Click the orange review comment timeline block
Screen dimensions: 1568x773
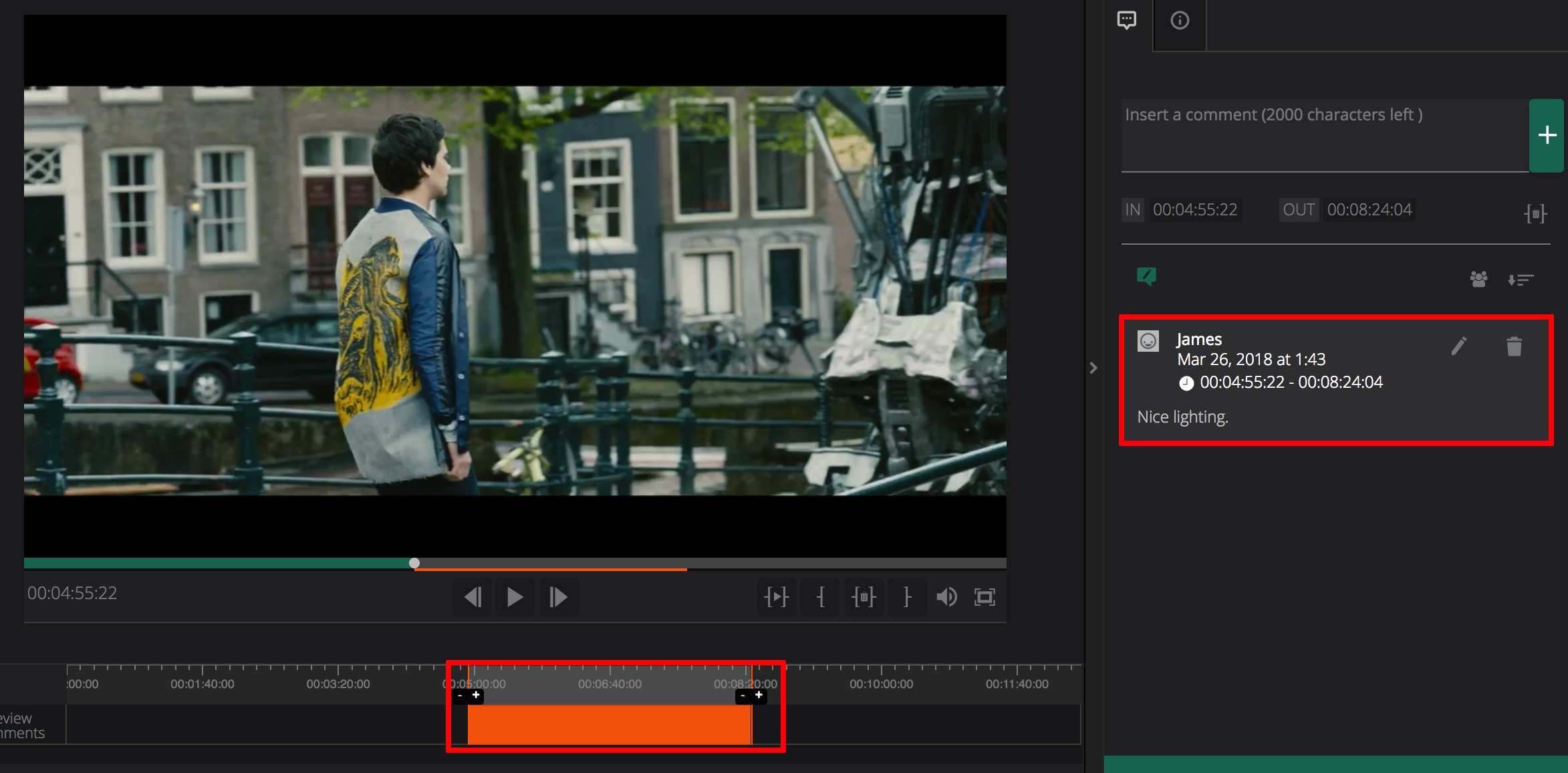coord(608,724)
